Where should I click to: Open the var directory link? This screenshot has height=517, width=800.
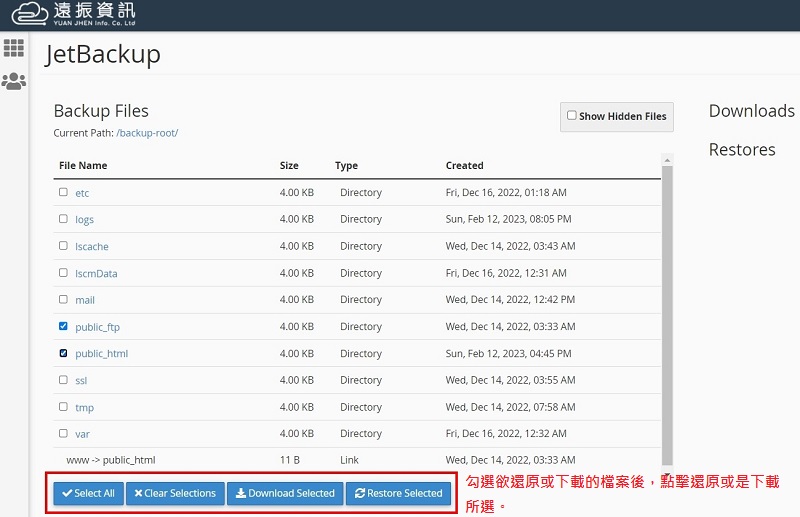pyautogui.click(x=82, y=434)
